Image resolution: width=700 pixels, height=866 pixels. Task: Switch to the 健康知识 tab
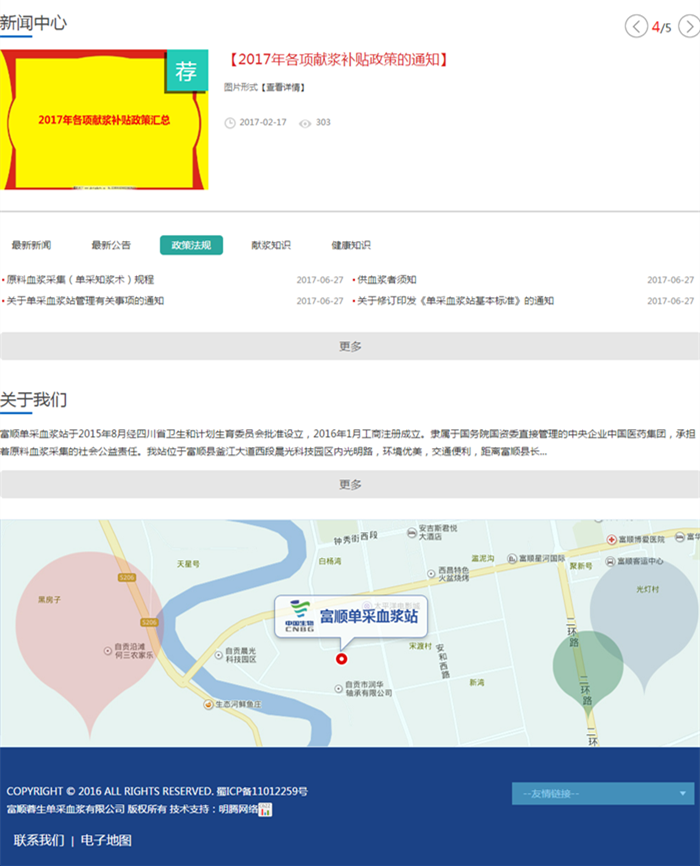(351, 245)
